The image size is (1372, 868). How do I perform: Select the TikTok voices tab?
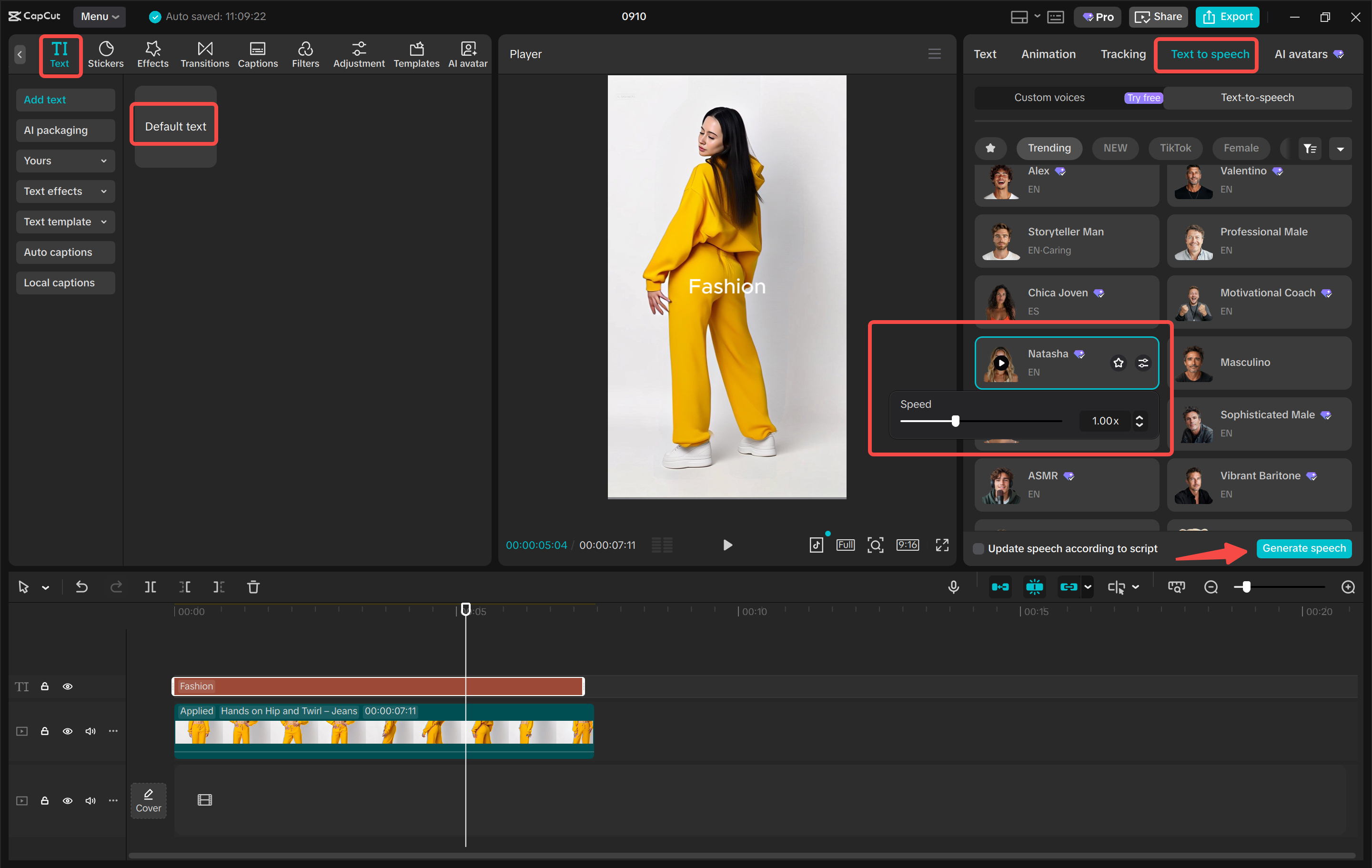(1175, 148)
